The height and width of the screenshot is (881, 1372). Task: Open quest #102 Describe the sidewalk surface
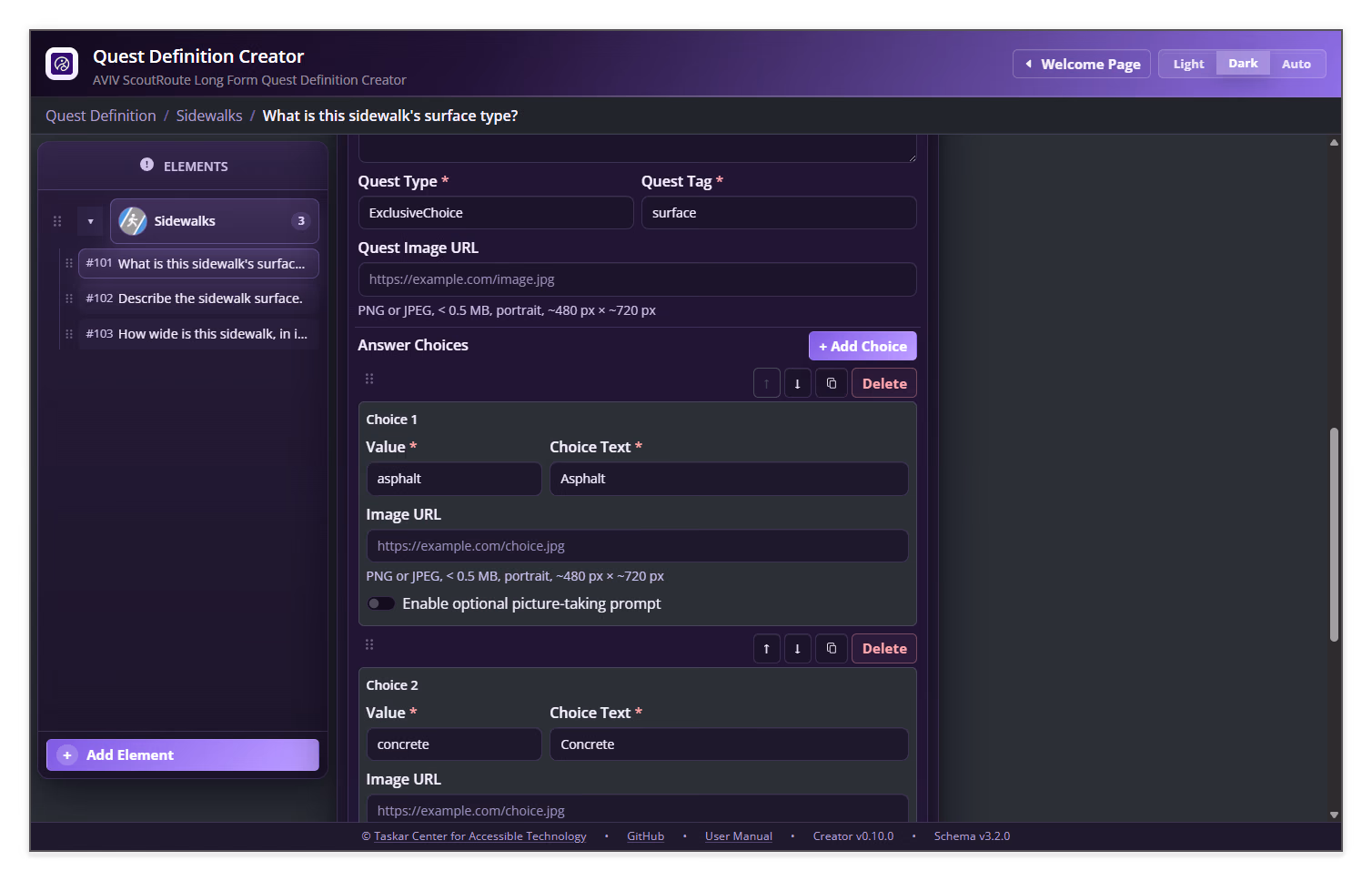pos(198,299)
